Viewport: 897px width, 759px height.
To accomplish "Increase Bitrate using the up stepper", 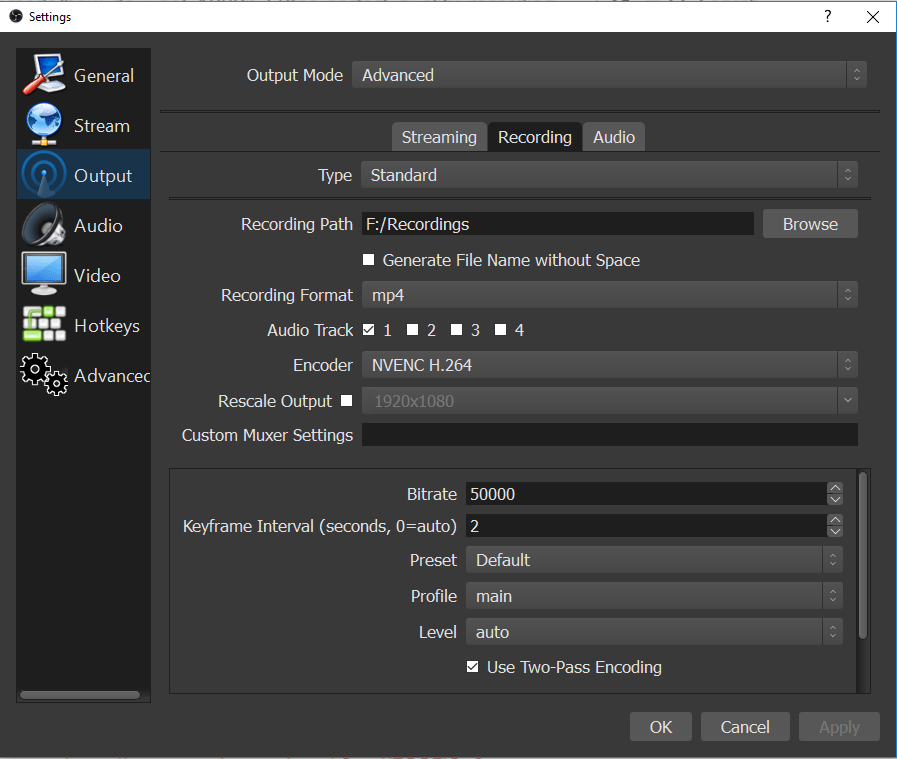I will click(x=835, y=488).
